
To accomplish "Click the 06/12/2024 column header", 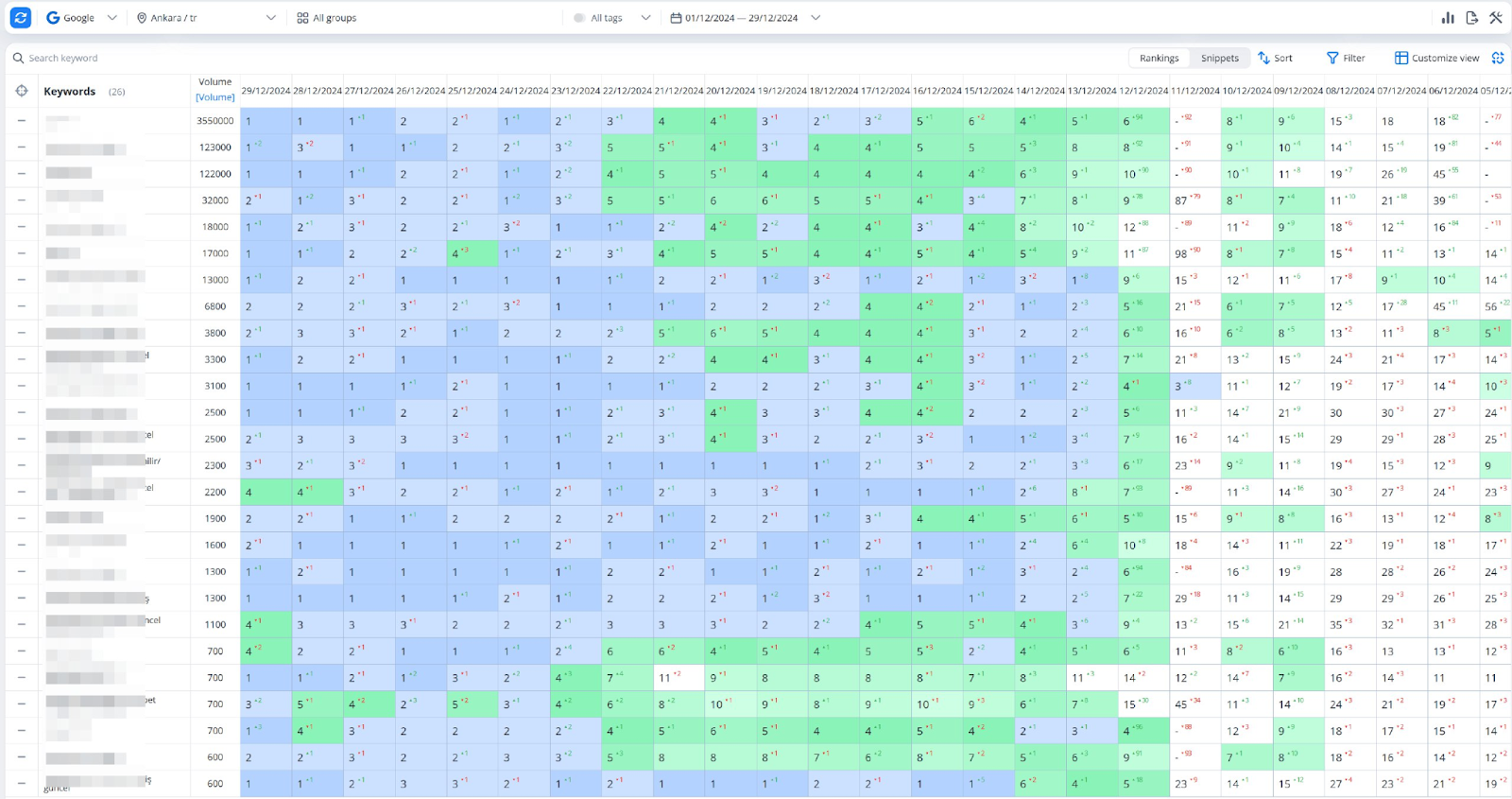I will [1453, 91].
